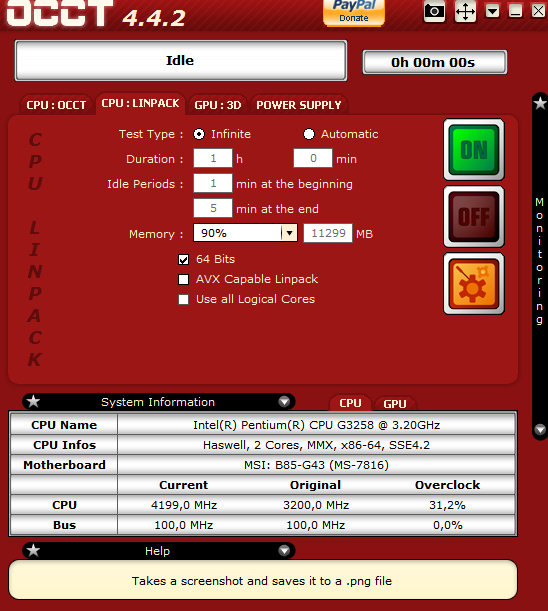The height and width of the screenshot is (611, 548).
Task: Select the Infinite test type
Action: click(x=199, y=134)
